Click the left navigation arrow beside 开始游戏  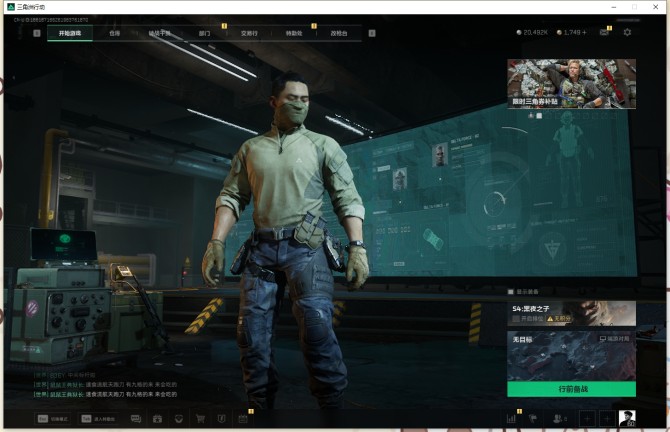37,33
